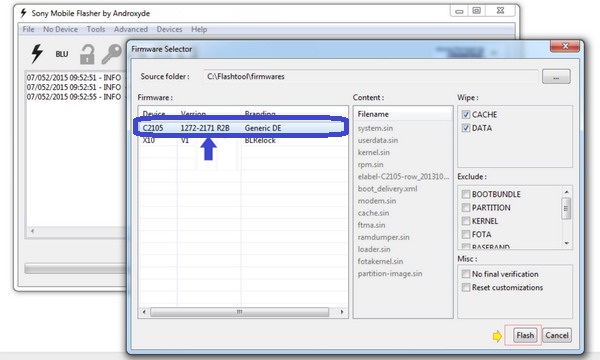
Task: Click the lightning bolt Flash device icon
Action: pyautogui.click(x=37, y=53)
